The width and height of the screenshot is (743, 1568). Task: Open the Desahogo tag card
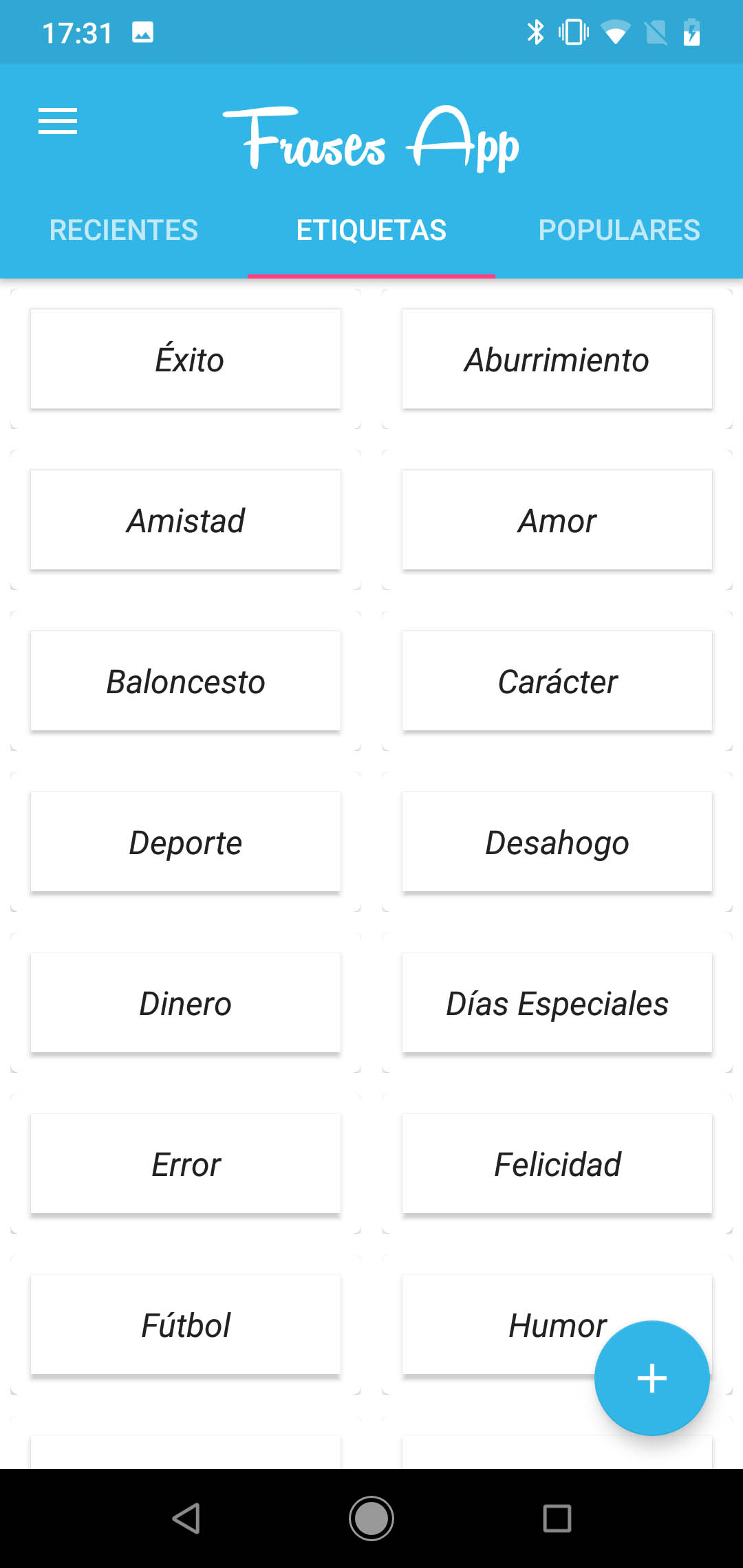point(557,842)
